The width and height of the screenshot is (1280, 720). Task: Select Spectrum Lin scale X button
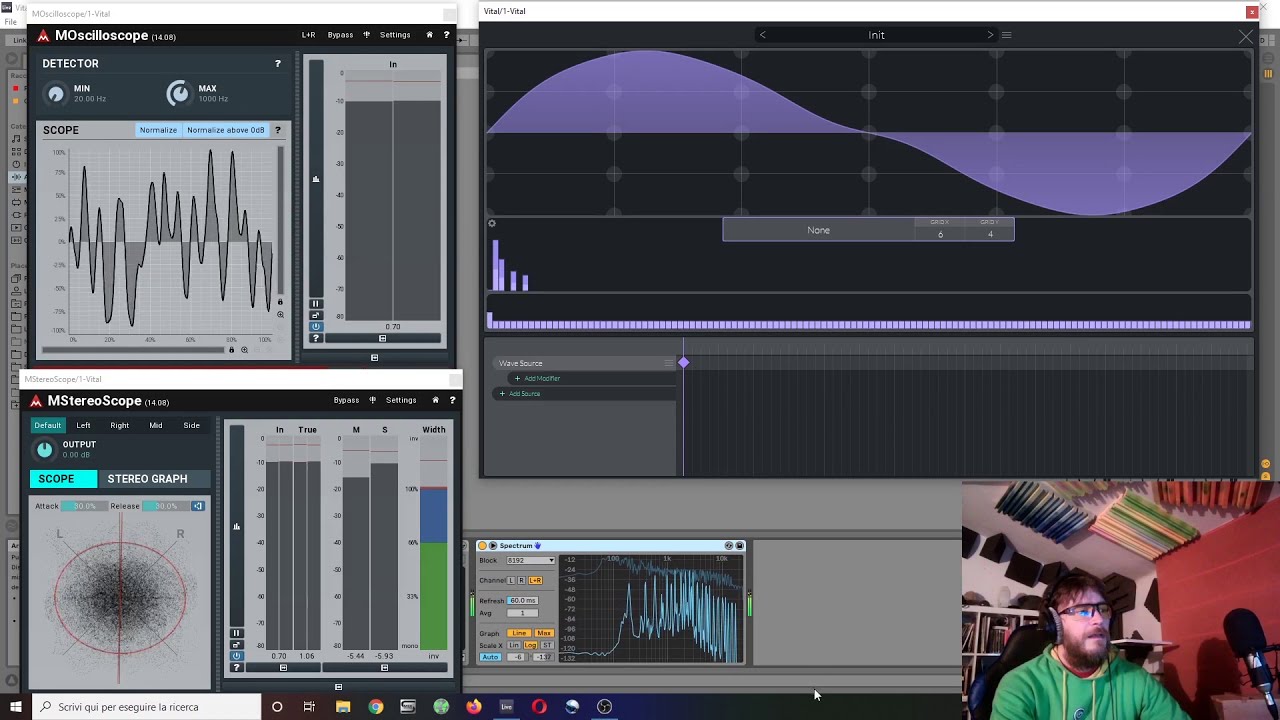click(514, 645)
